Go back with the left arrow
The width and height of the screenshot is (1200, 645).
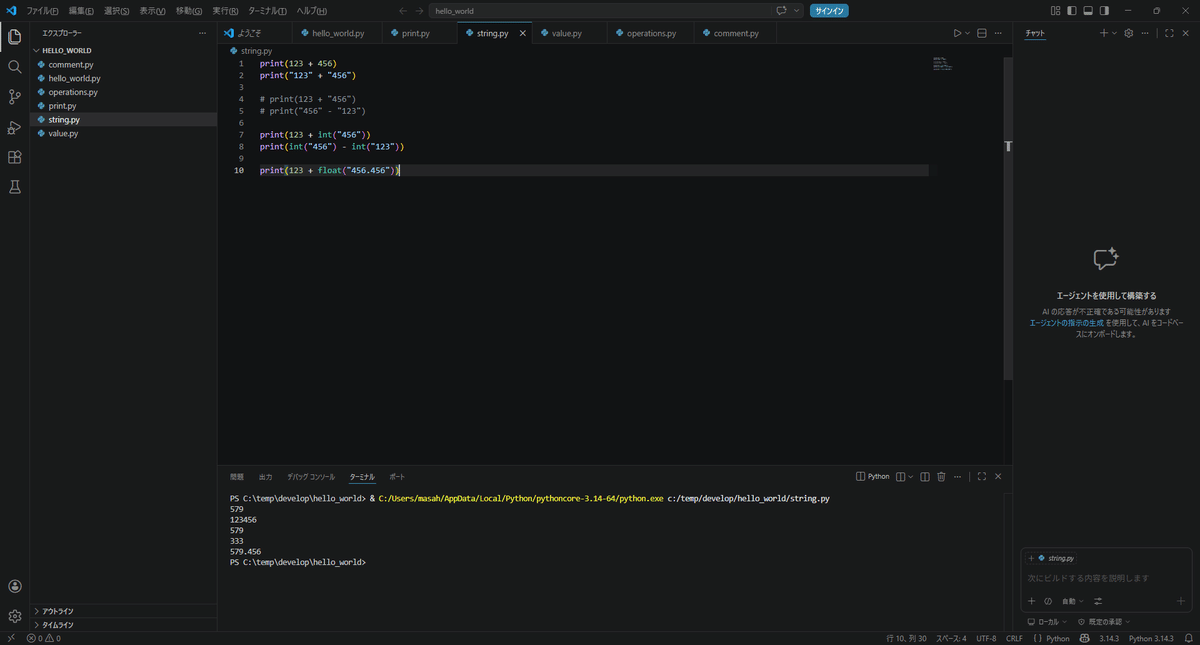click(403, 11)
